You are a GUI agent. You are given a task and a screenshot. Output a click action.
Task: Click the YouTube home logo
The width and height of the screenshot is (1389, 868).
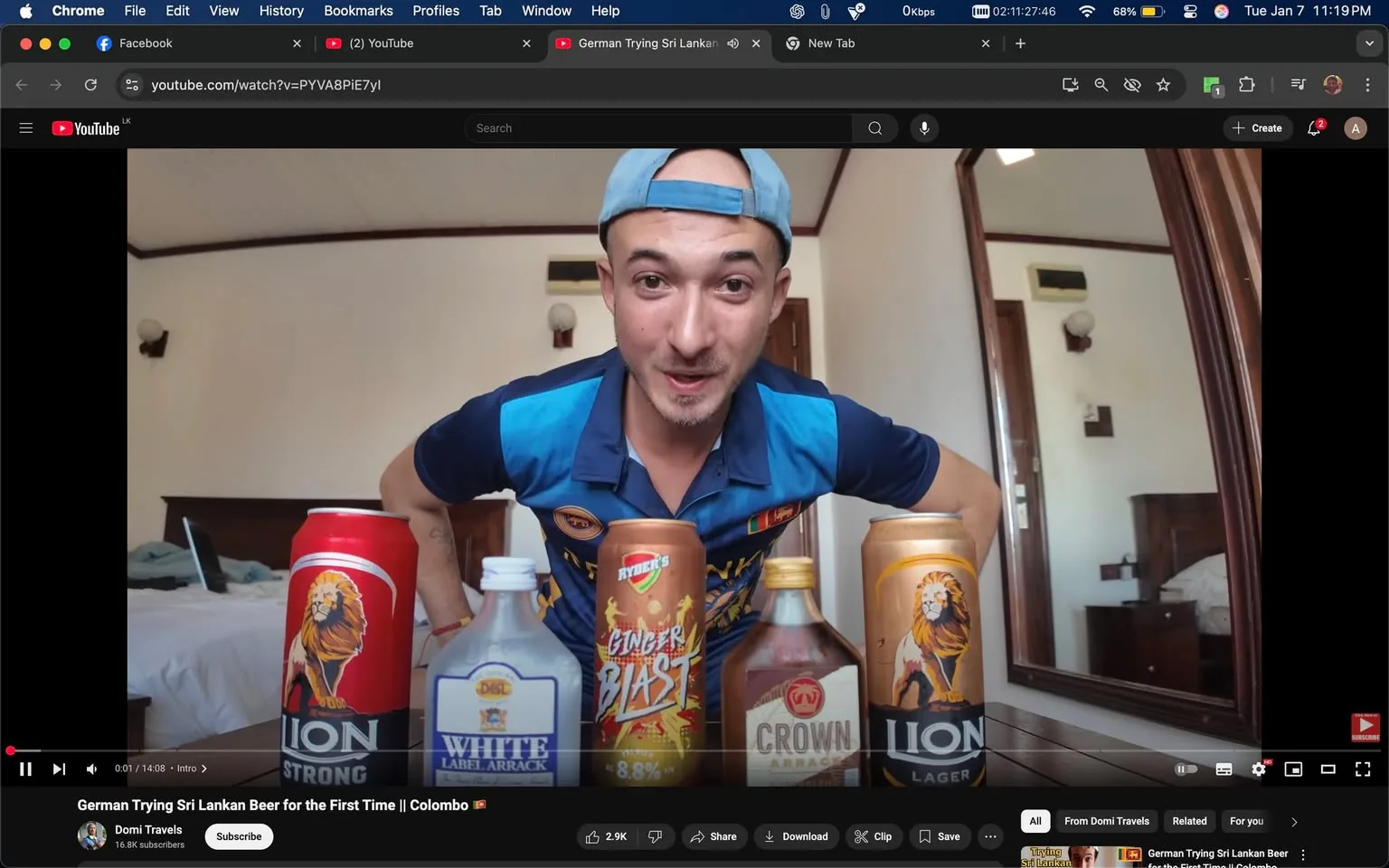(x=86, y=127)
